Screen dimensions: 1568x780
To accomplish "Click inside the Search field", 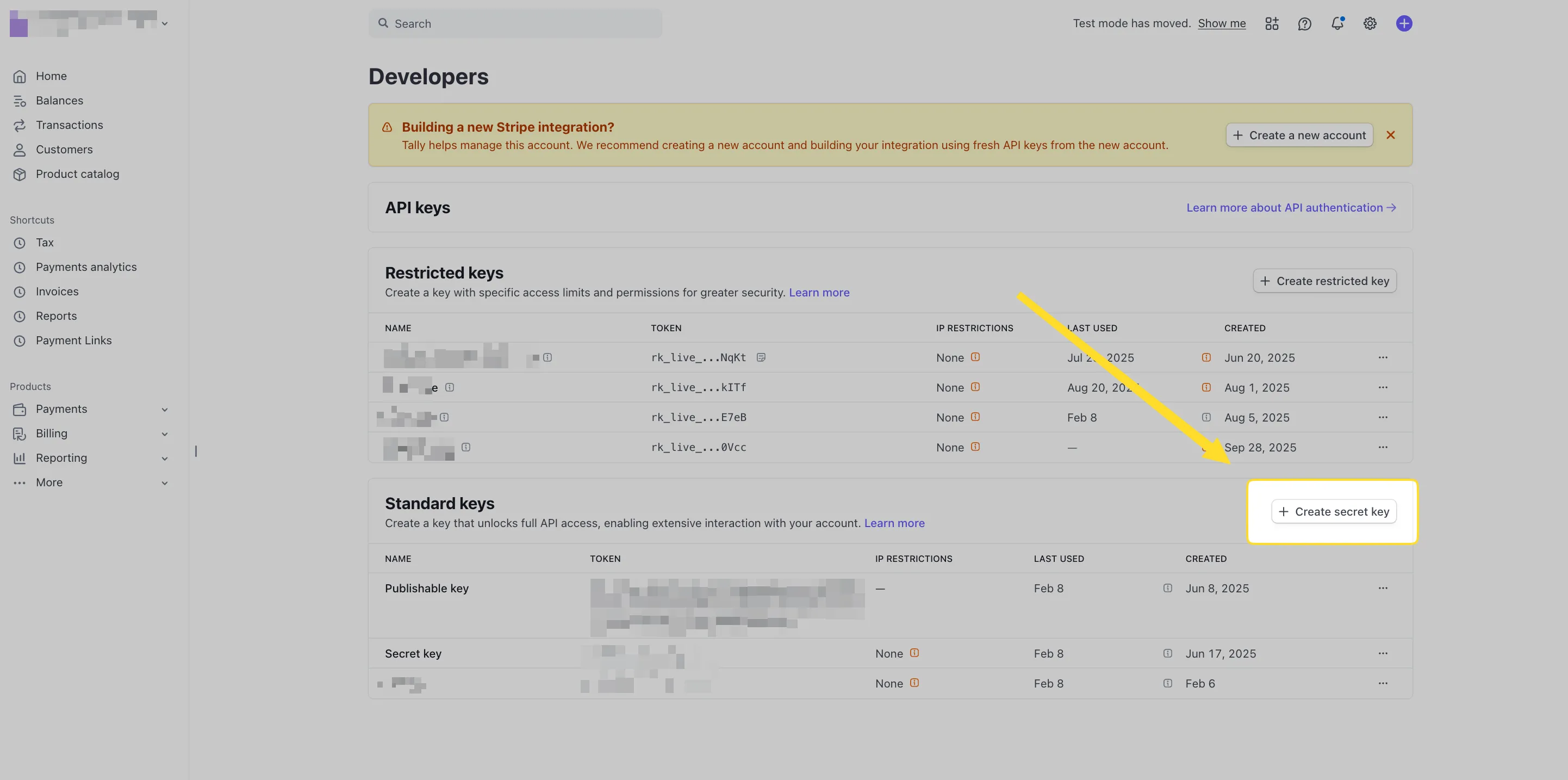I will [514, 23].
